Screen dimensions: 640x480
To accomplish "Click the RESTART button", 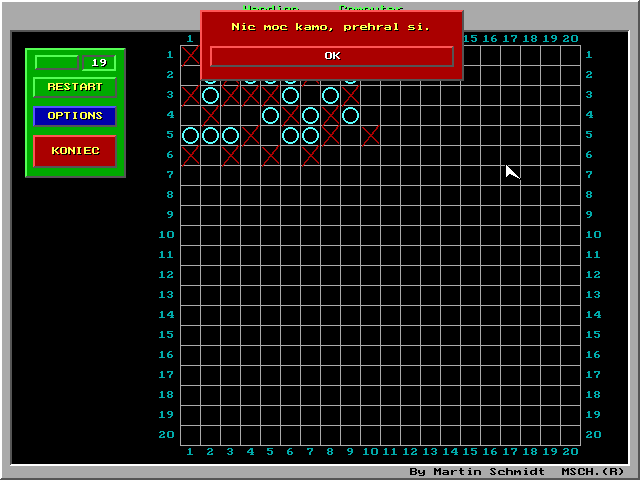I will (75, 87).
